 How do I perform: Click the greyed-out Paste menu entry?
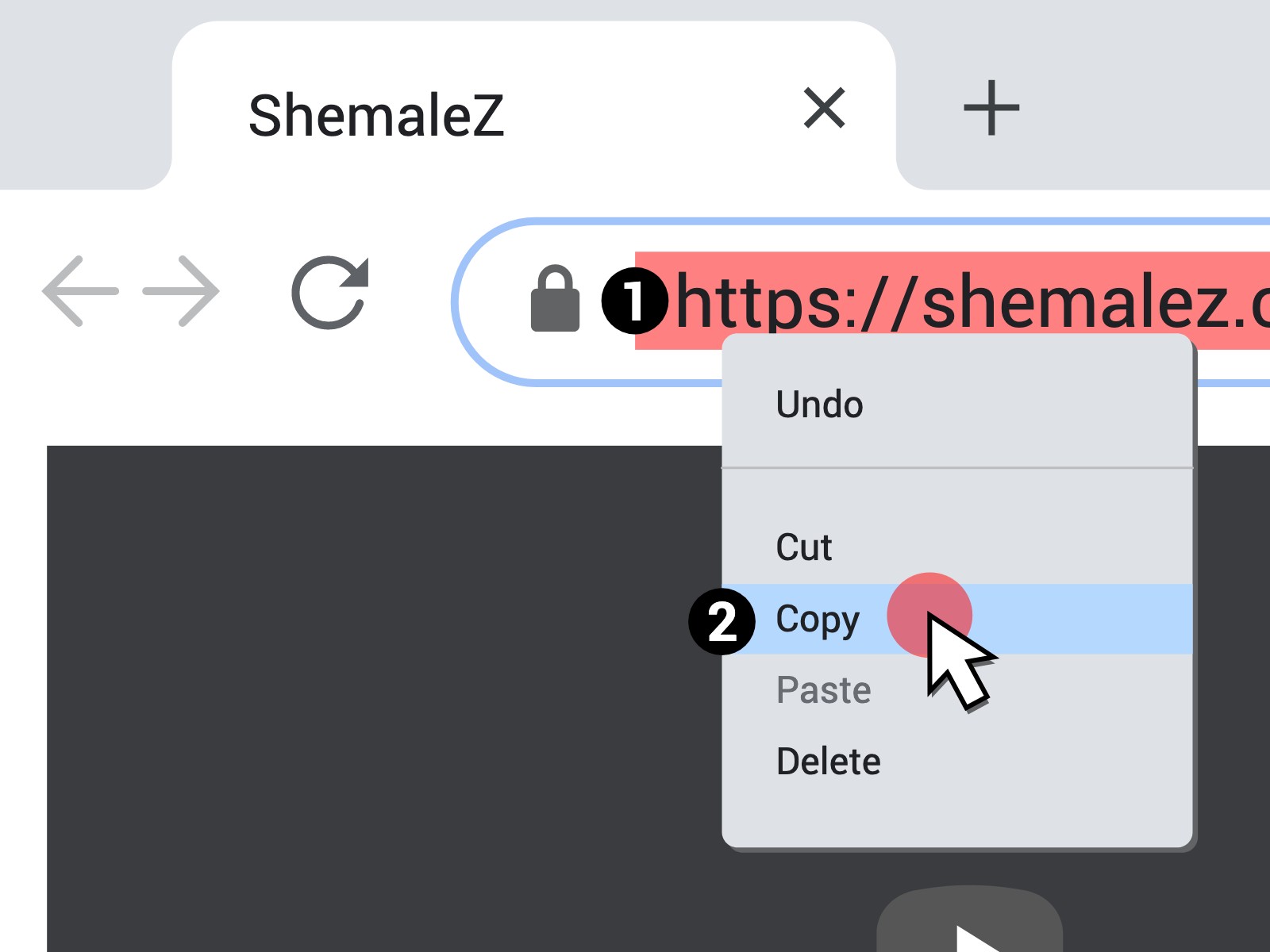(957, 689)
